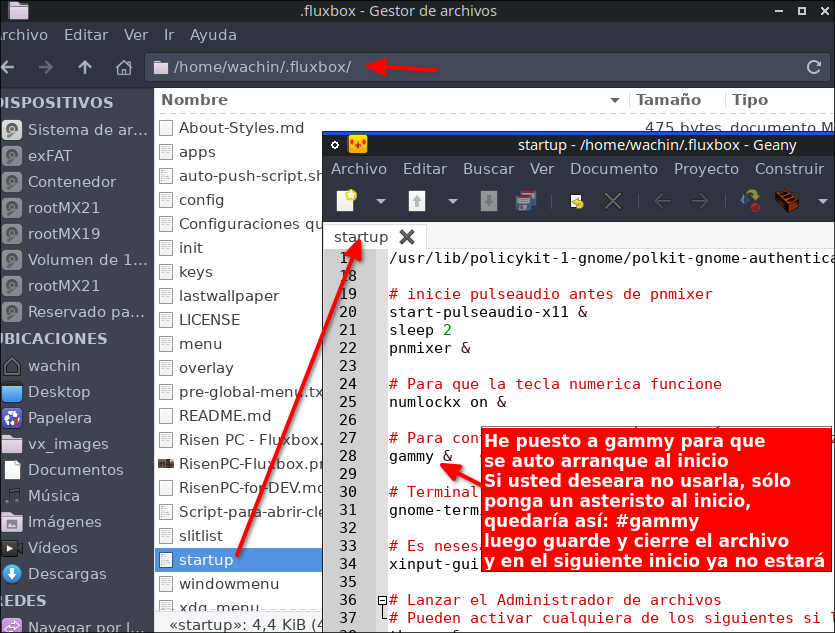Click the Reload/revert file icon in Geany
Screen dimensions: 835x633
(577, 201)
